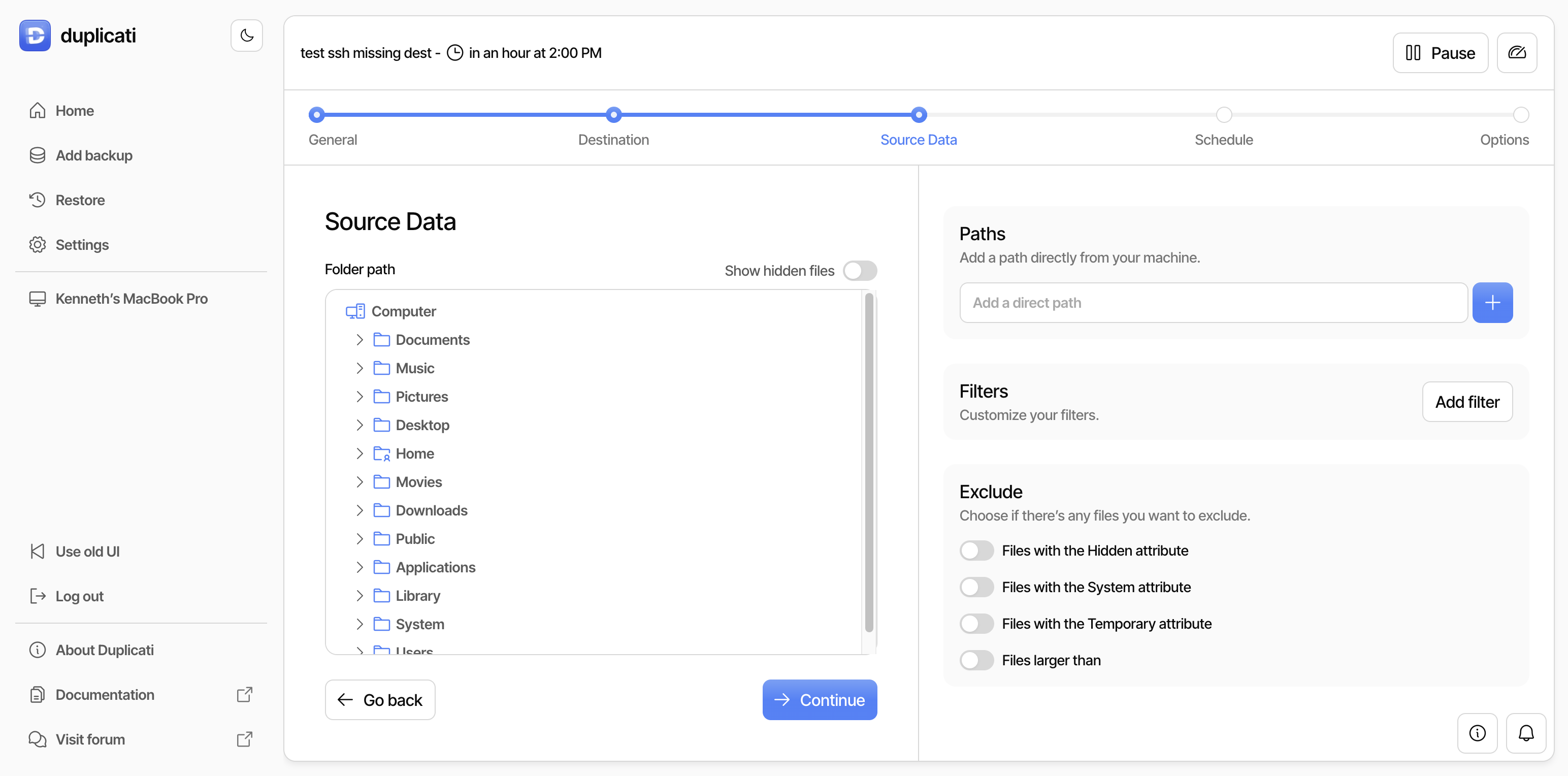Image resolution: width=1568 pixels, height=776 pixels.
Task: Click the throttle speed gauge icon
Action: (1516, 53)
